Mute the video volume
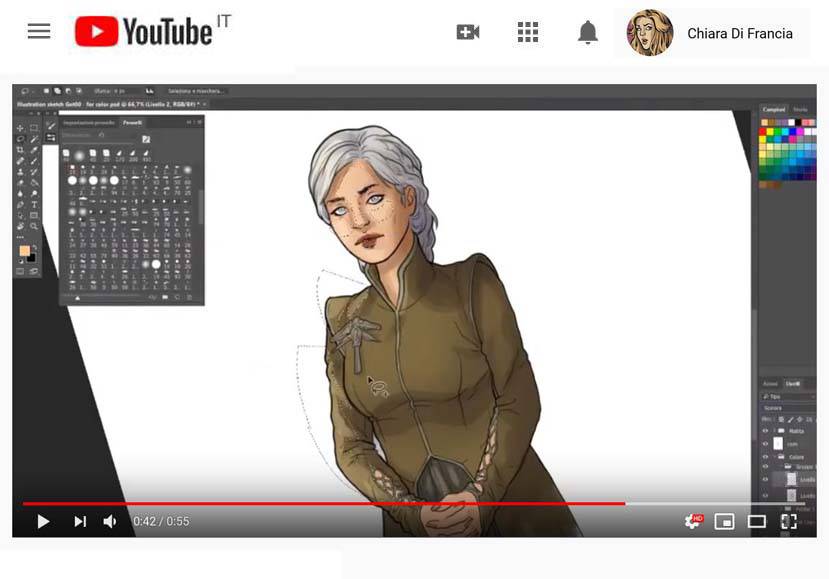The height and width of the screenshot is (579, 829). [x=110, y=521]
